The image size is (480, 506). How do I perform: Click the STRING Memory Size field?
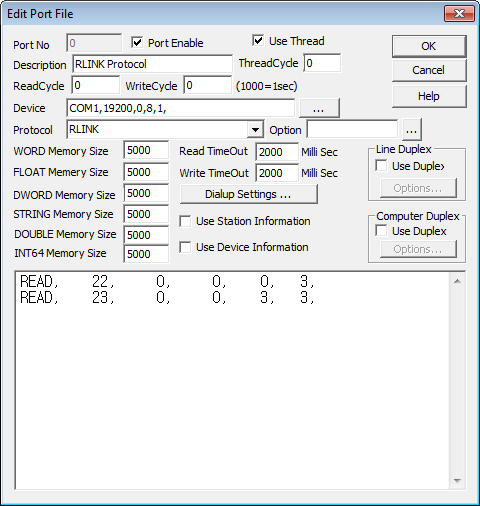(146, 214)
